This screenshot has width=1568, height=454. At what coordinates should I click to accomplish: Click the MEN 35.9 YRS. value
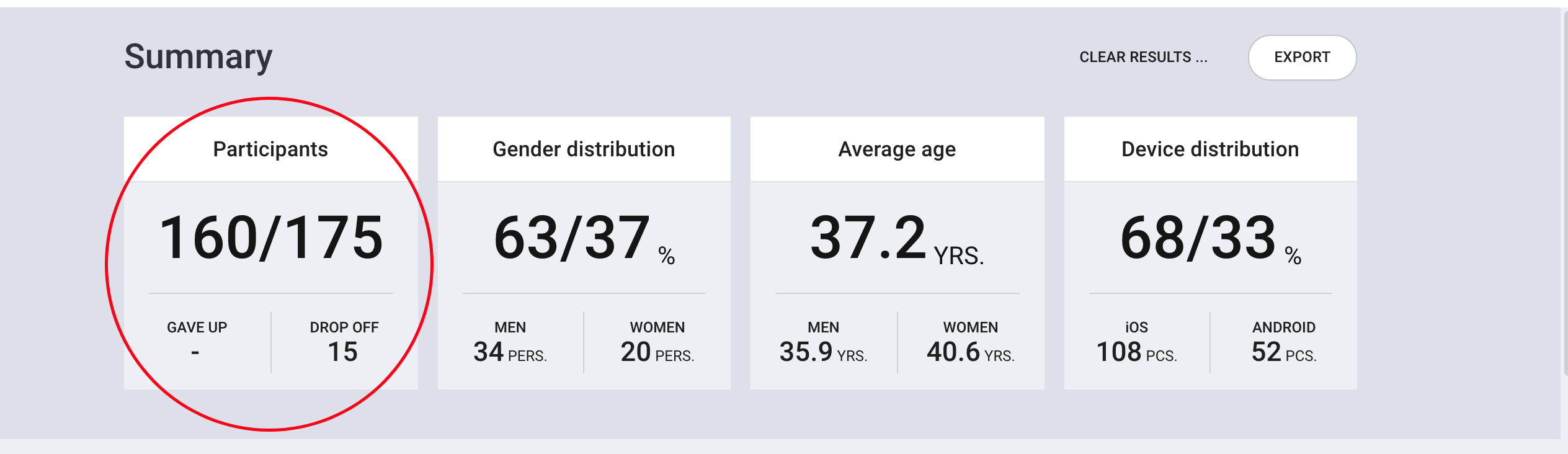(x=823, y=342)
